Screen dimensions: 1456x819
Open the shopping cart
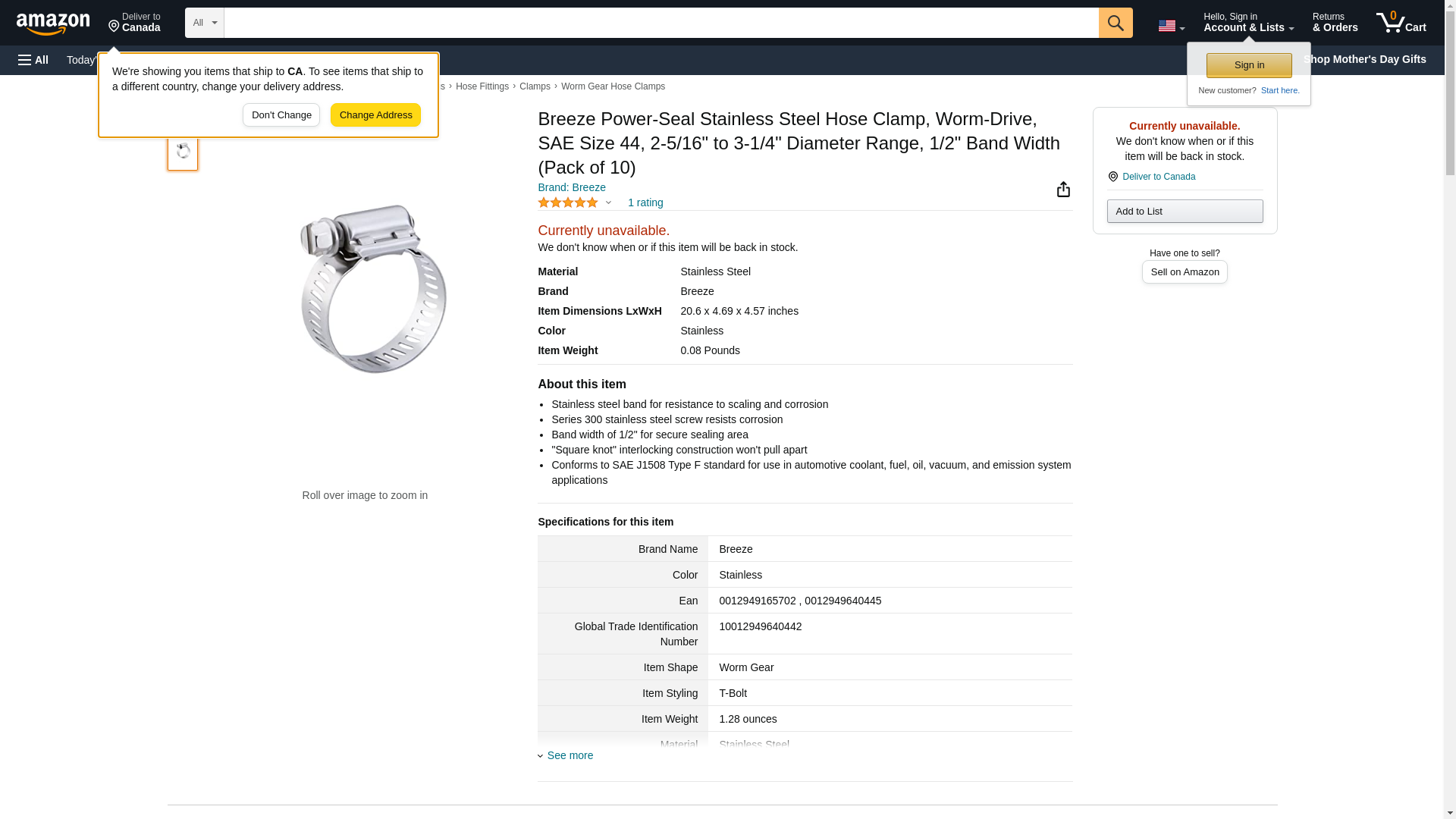pos(1401,23)
